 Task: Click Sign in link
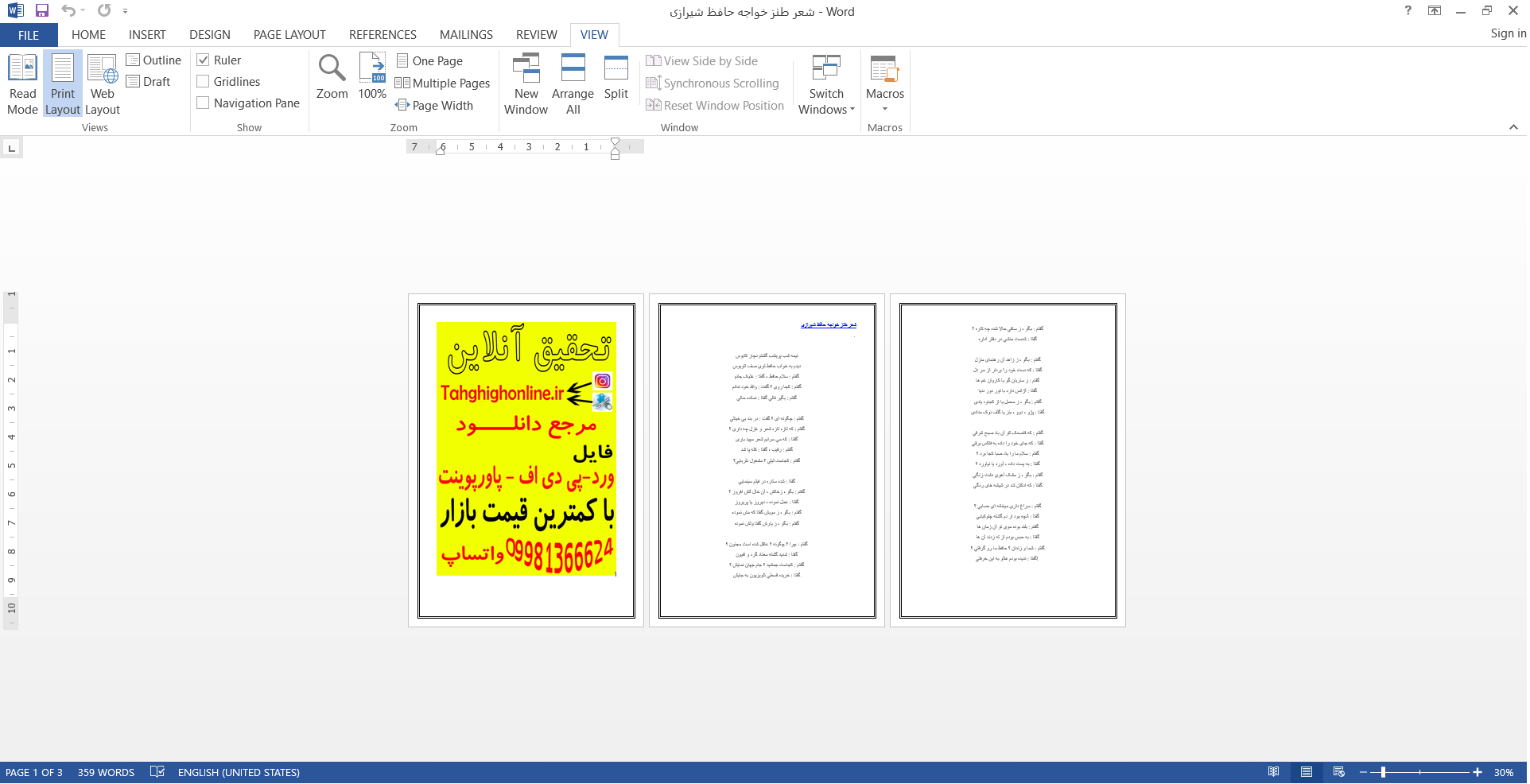point(1508,33)
